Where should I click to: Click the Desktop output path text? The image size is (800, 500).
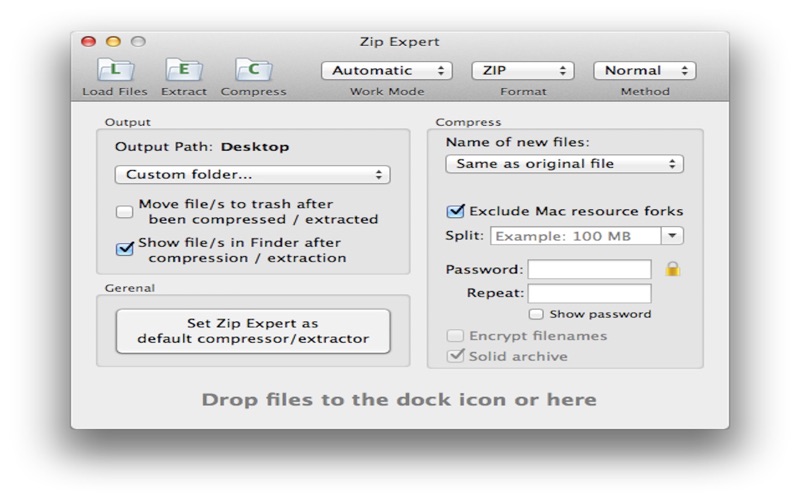255,147
